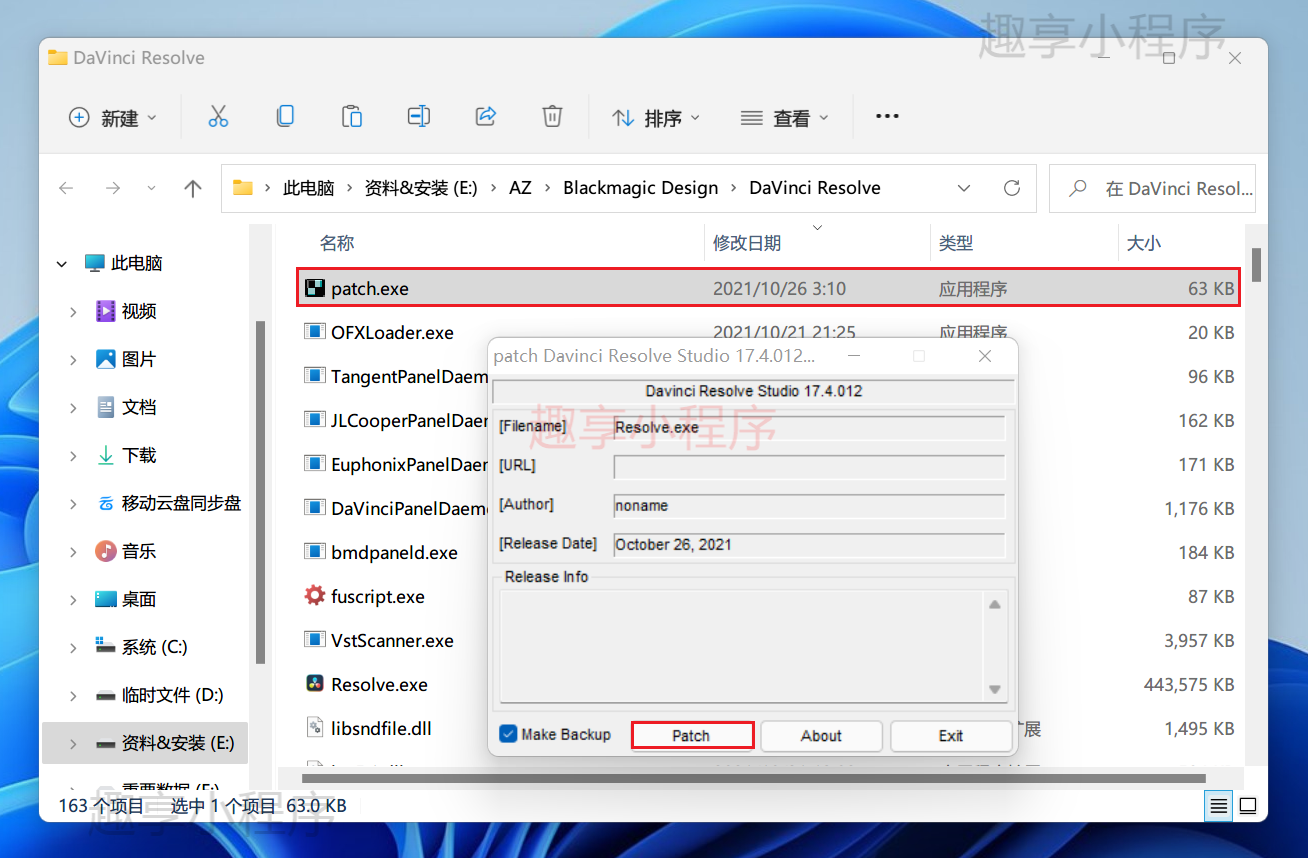This screenshot has height=858, width=1308.
Task: Click the empty [URL] field
Action: click(809, 466)
